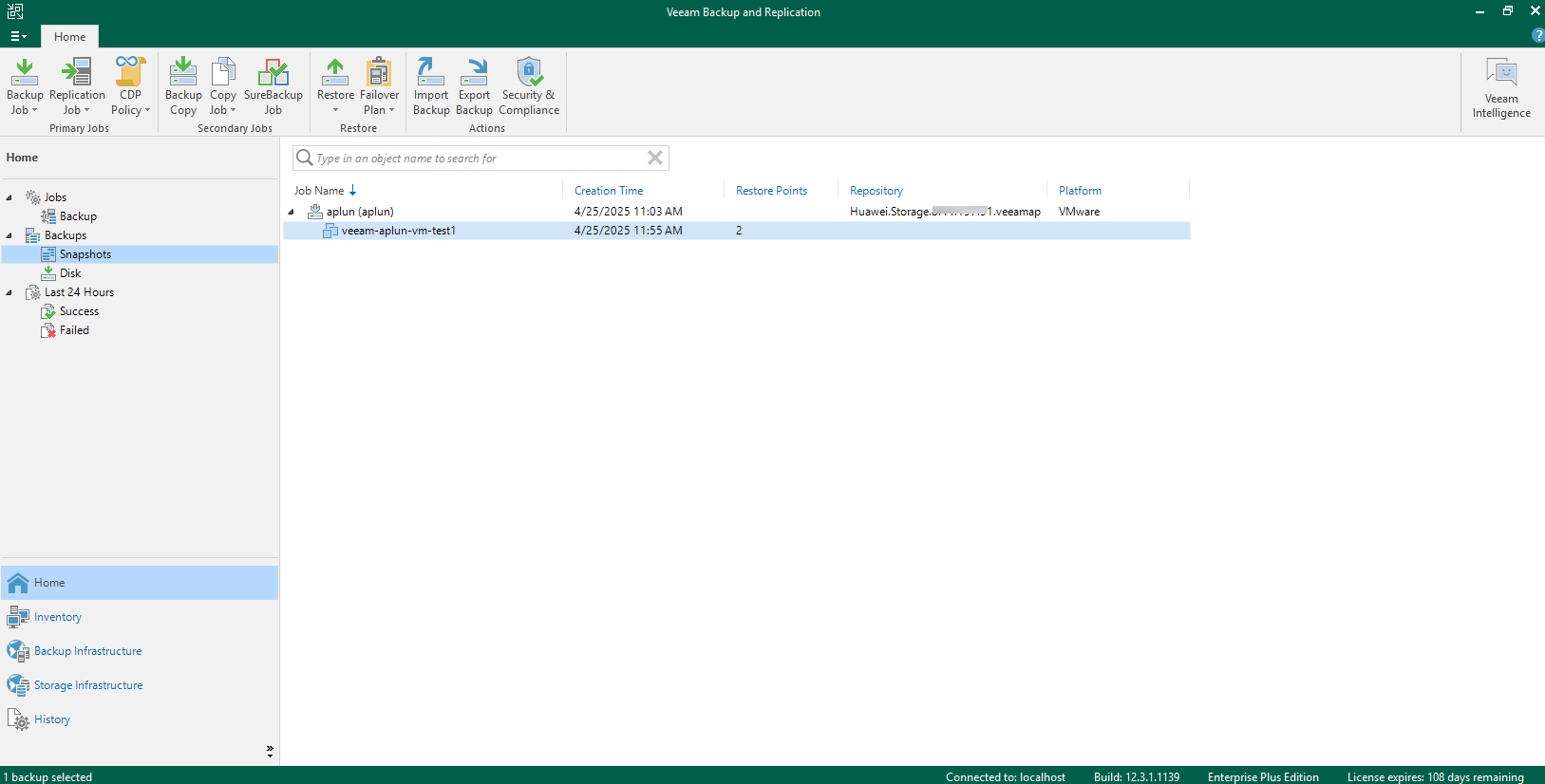Click the Storage Infrastructure icon
The width and height of the screenshot is (1545, 784).
tap(18, 685)
